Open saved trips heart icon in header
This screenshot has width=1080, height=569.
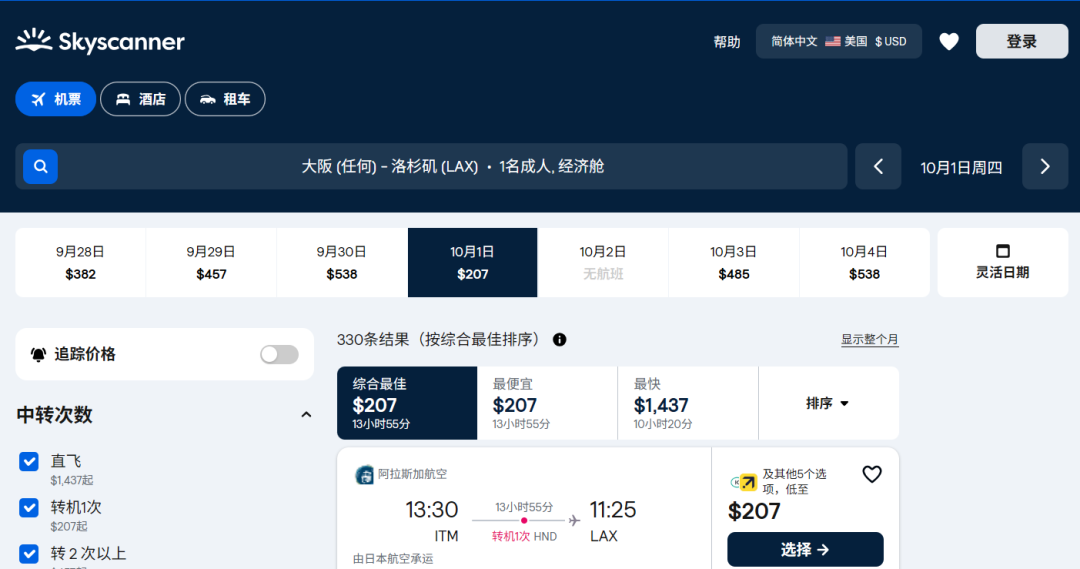948,41
